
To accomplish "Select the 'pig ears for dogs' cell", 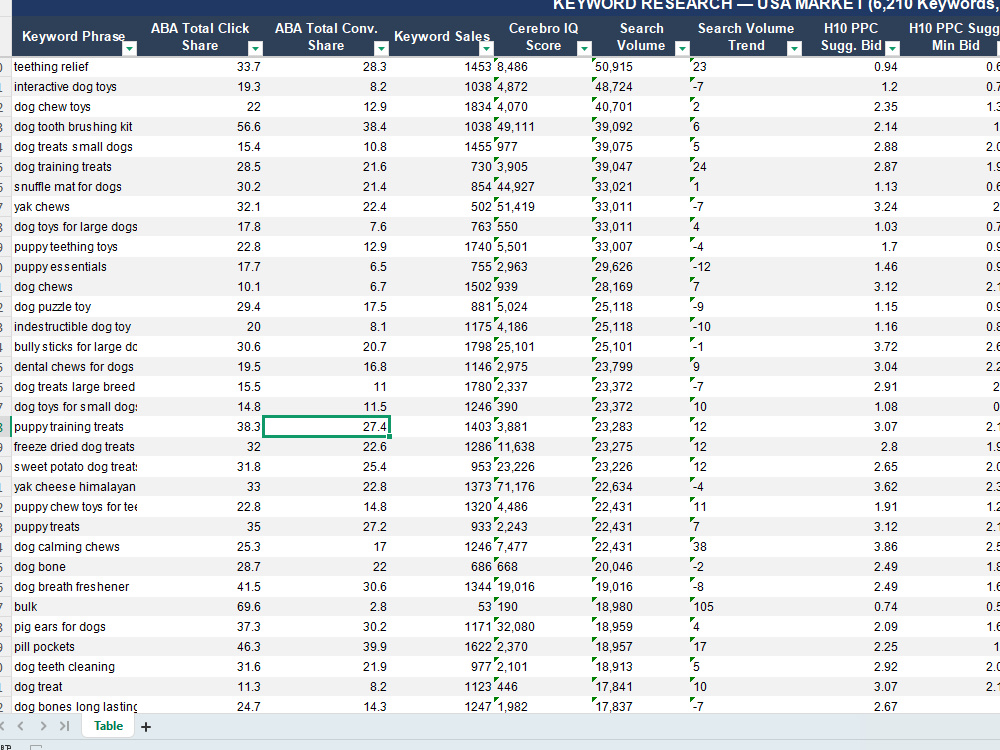I will click(74, 626).
